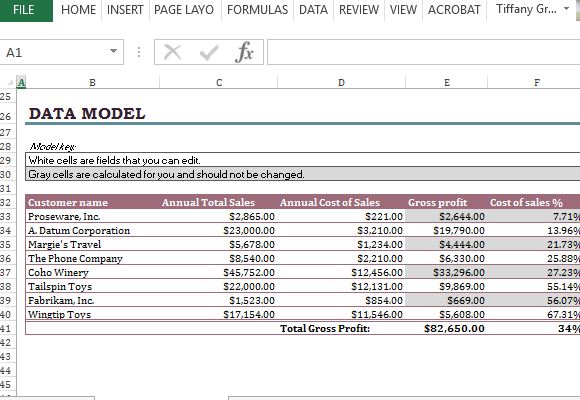Click into the formula bar

[x=423, y=52]
